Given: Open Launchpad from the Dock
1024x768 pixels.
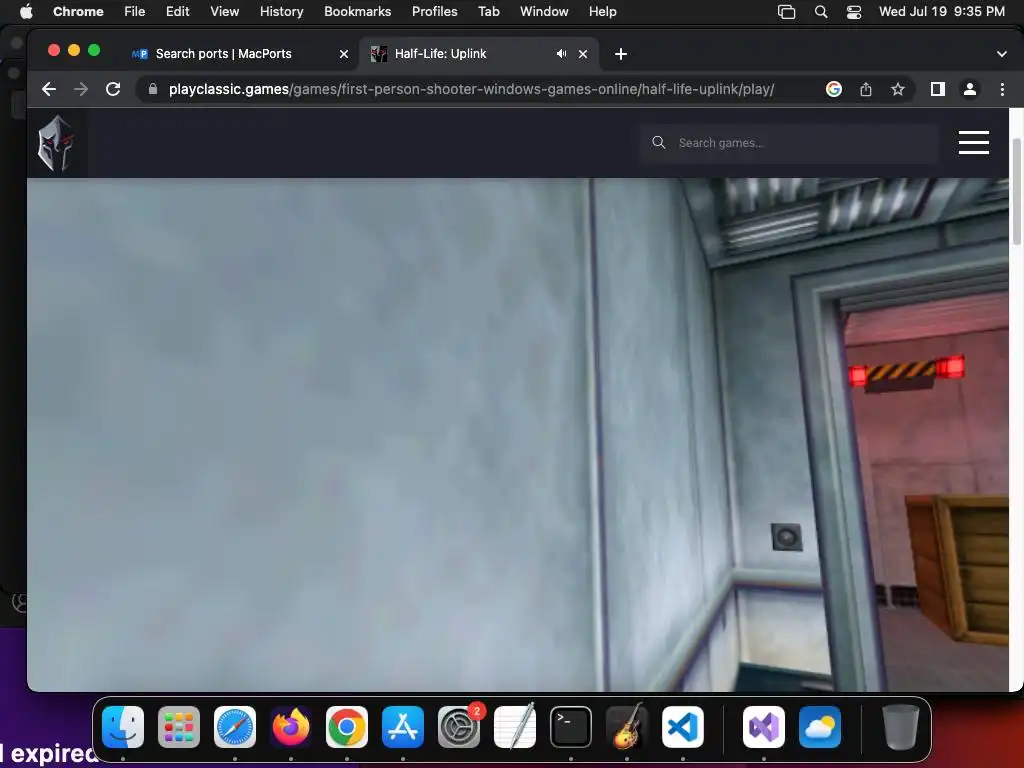Looking at the screenshot, I should [179, 727].
